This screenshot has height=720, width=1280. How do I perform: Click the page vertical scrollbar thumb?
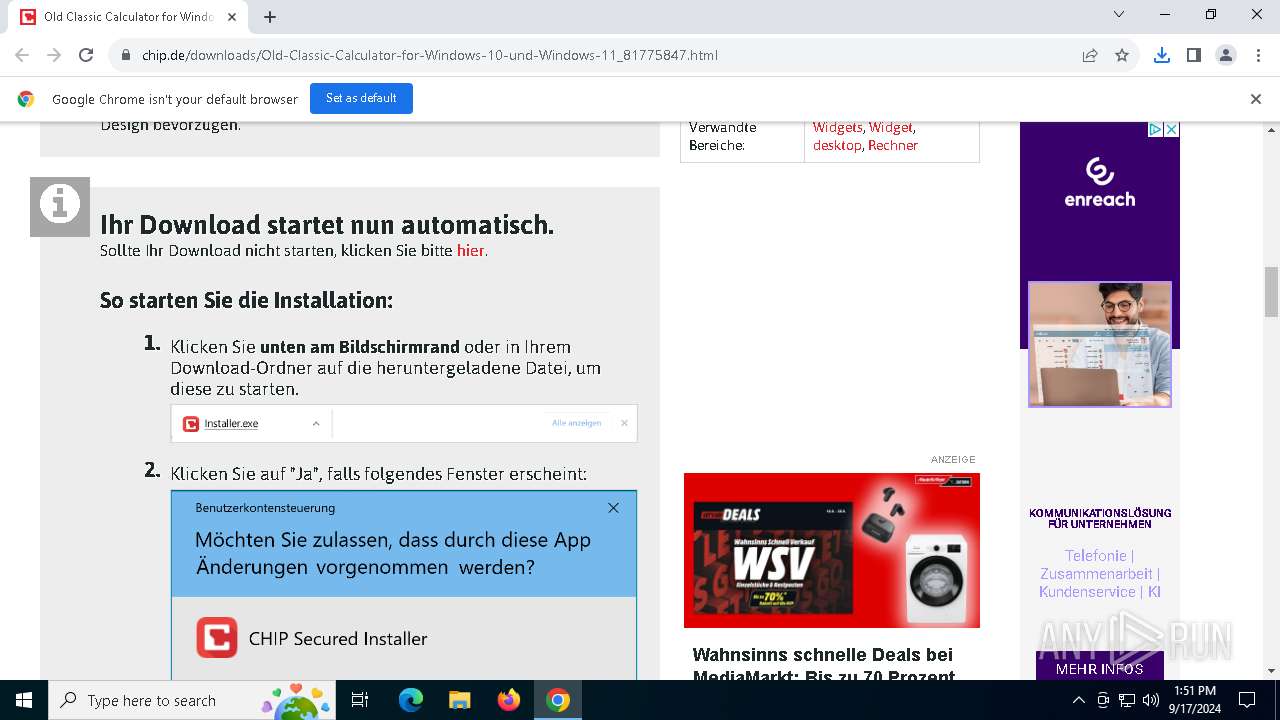tap(1271, 292)
